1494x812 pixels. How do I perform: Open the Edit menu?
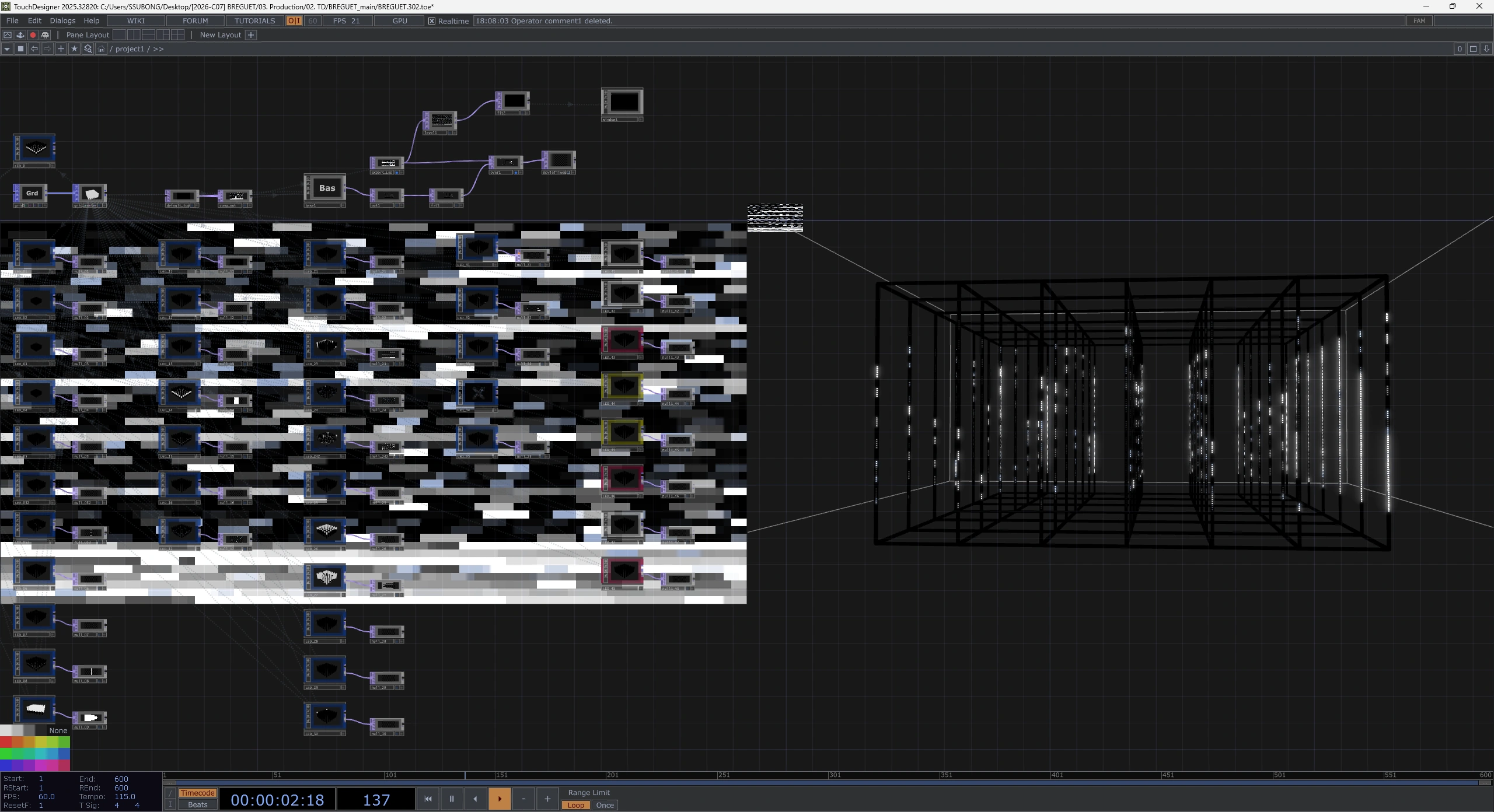34,20
